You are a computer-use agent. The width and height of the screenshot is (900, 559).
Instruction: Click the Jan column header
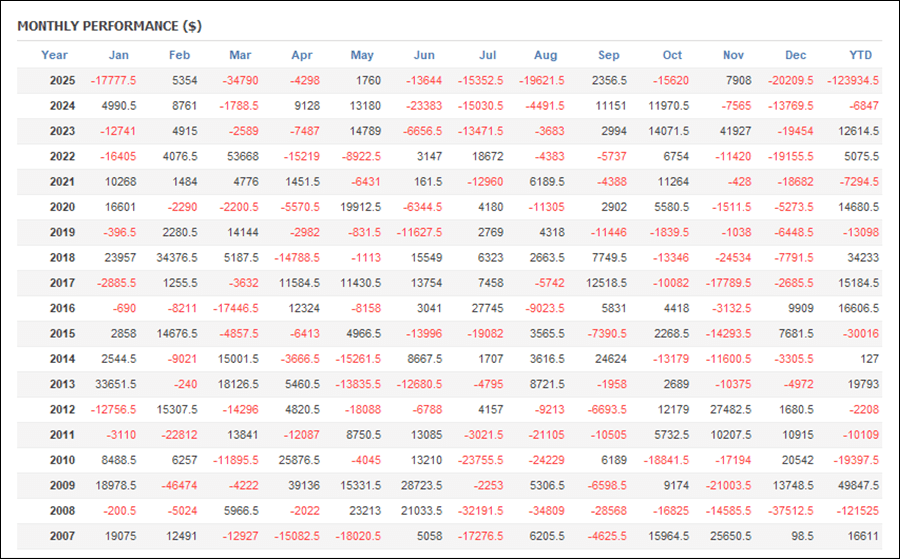119,55
